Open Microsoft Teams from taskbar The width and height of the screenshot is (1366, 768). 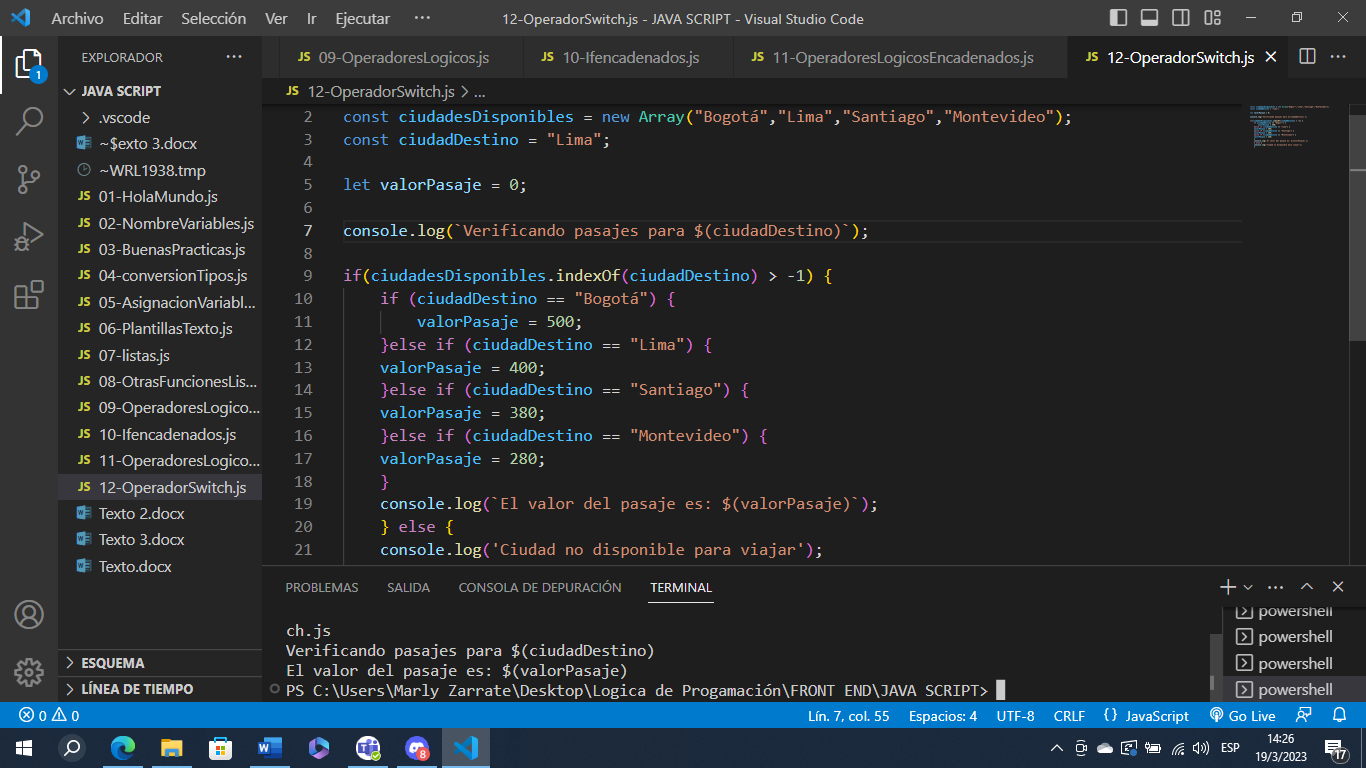368,747
